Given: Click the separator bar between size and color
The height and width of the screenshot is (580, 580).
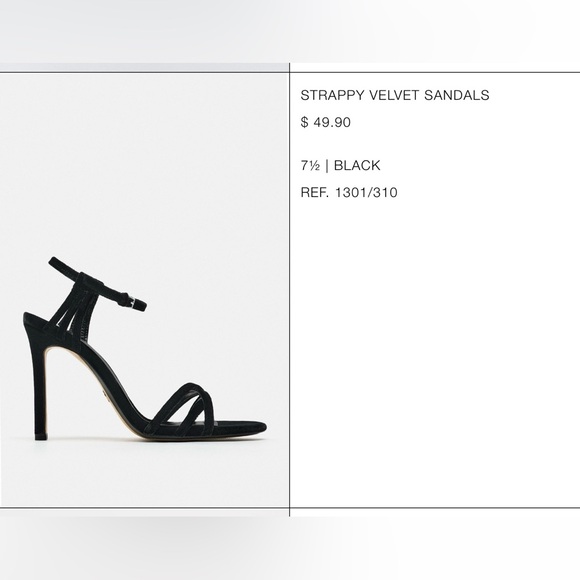Looking at the screenshot, I should click(x=327, y=165).
